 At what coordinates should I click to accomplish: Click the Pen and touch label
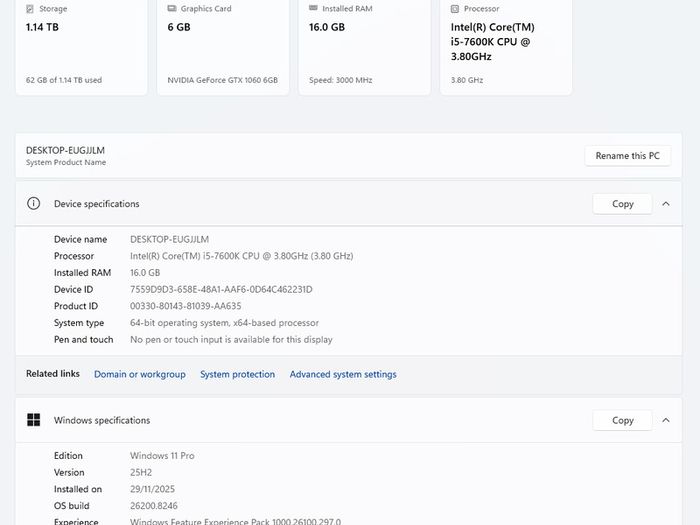coord(83,340)
